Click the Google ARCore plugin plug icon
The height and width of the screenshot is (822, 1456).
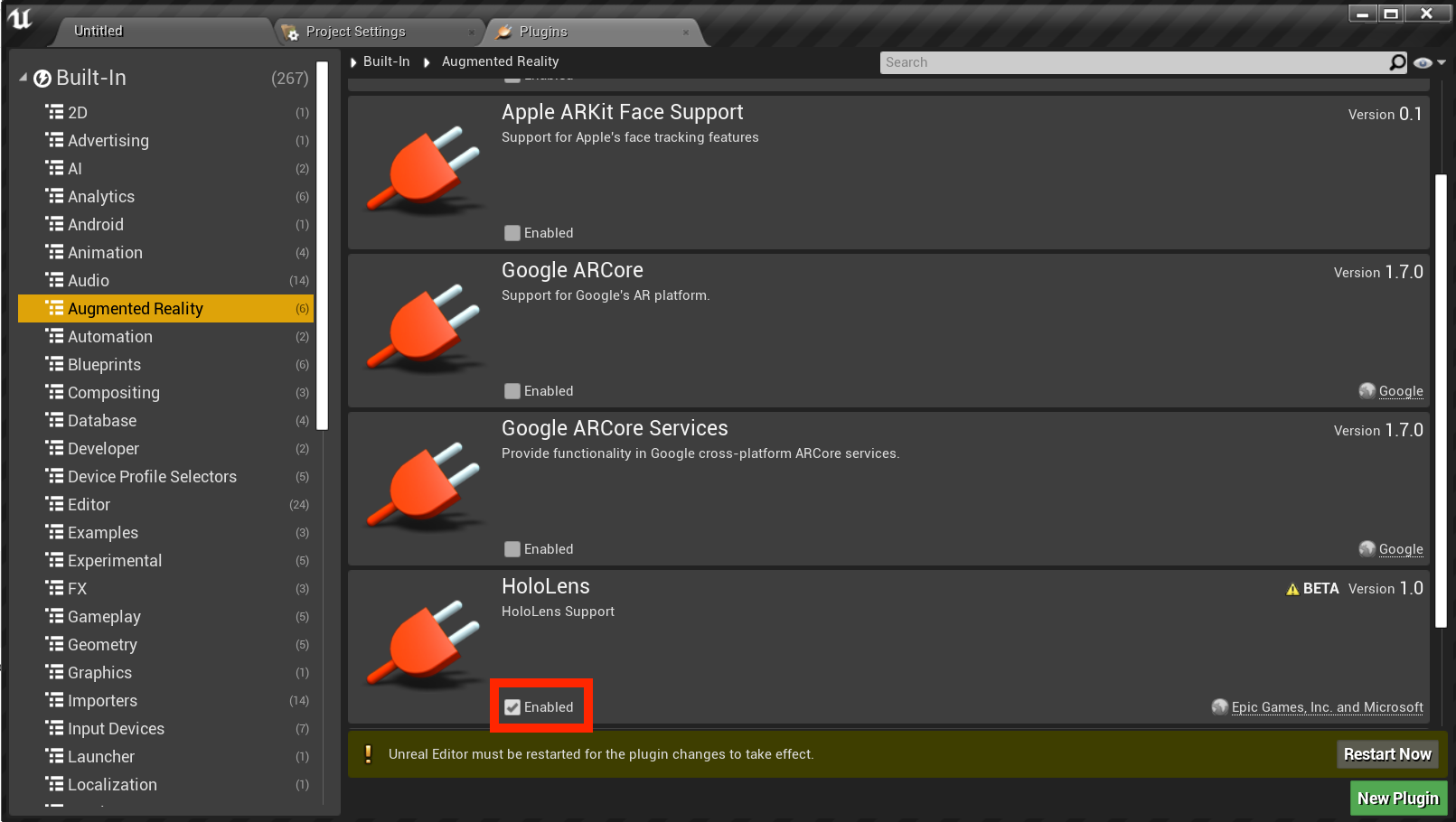tap(423, 325)
